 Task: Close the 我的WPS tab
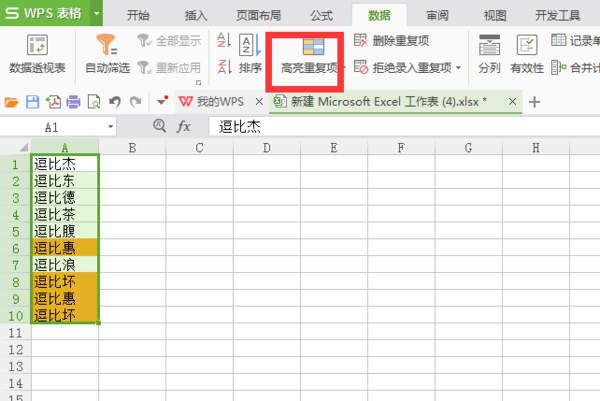[259, 102]
